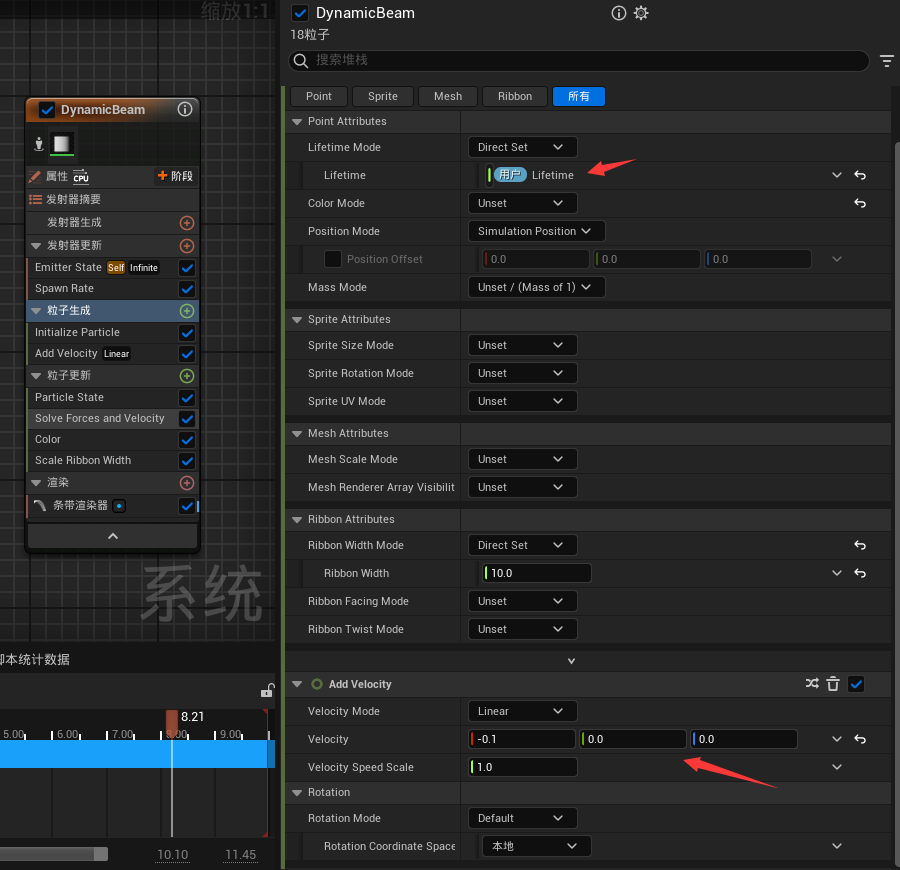
Task: Switch to the Ribbon filter tab
Action: (x=515, y=96)
